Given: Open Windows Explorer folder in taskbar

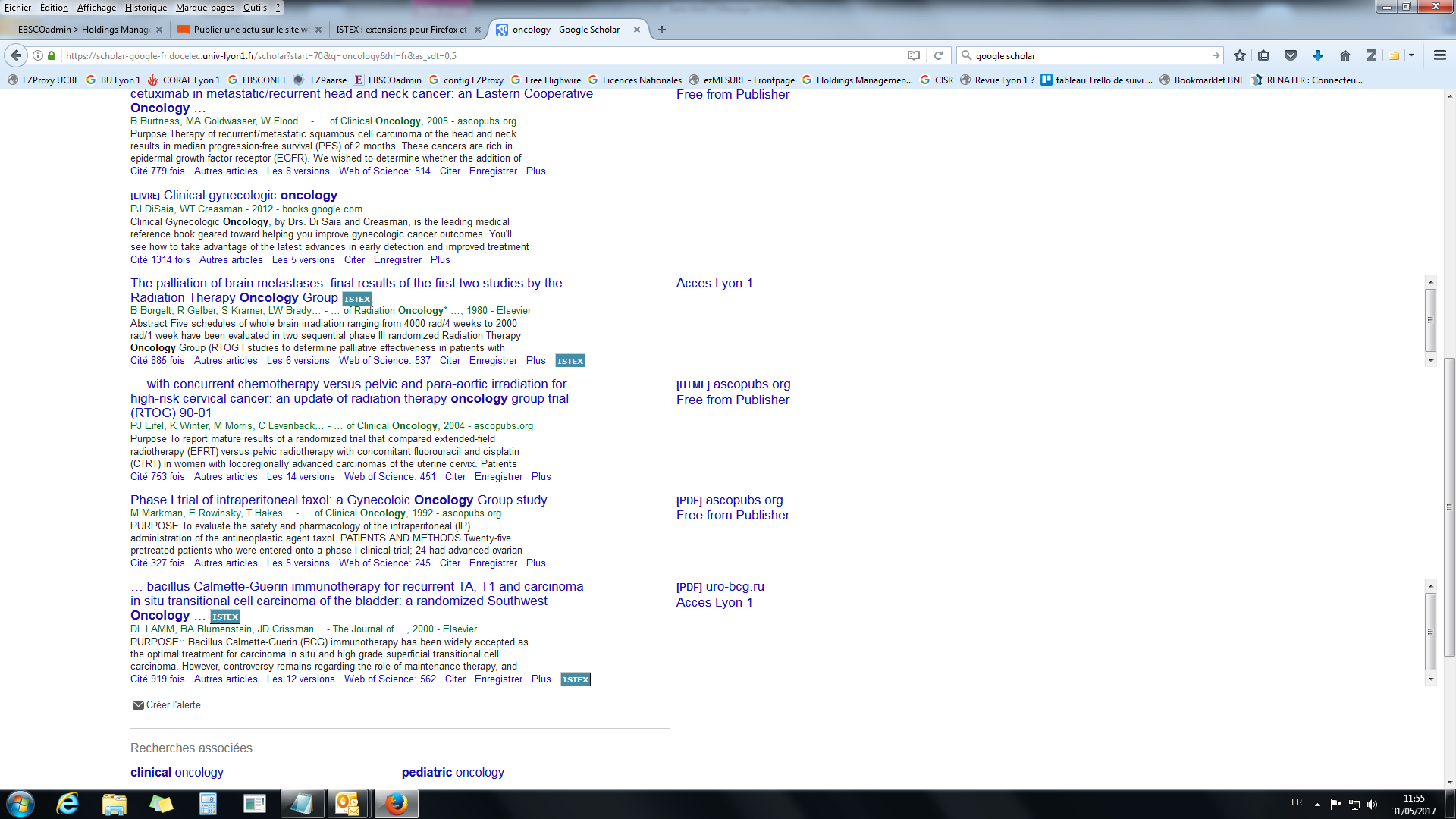Looking at the screenshot, I should coord(114,804).
